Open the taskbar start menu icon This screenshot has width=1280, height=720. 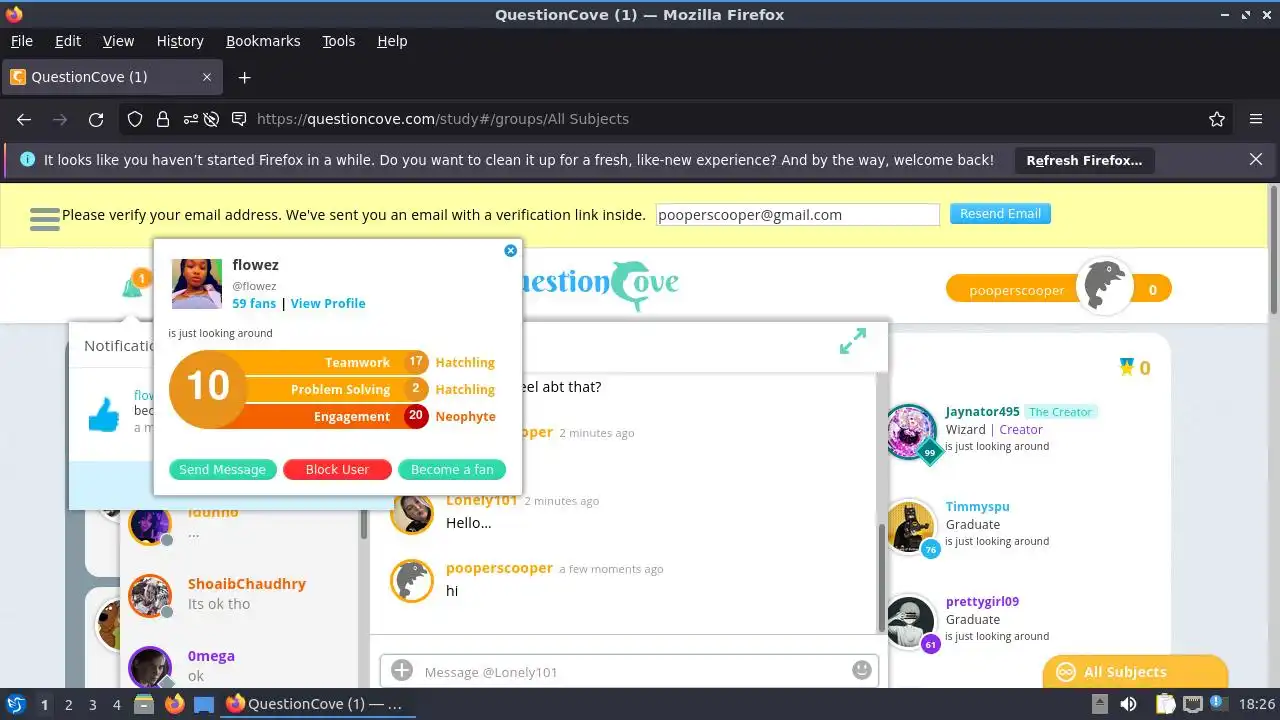pyautogui.click(x=15, y=704)
